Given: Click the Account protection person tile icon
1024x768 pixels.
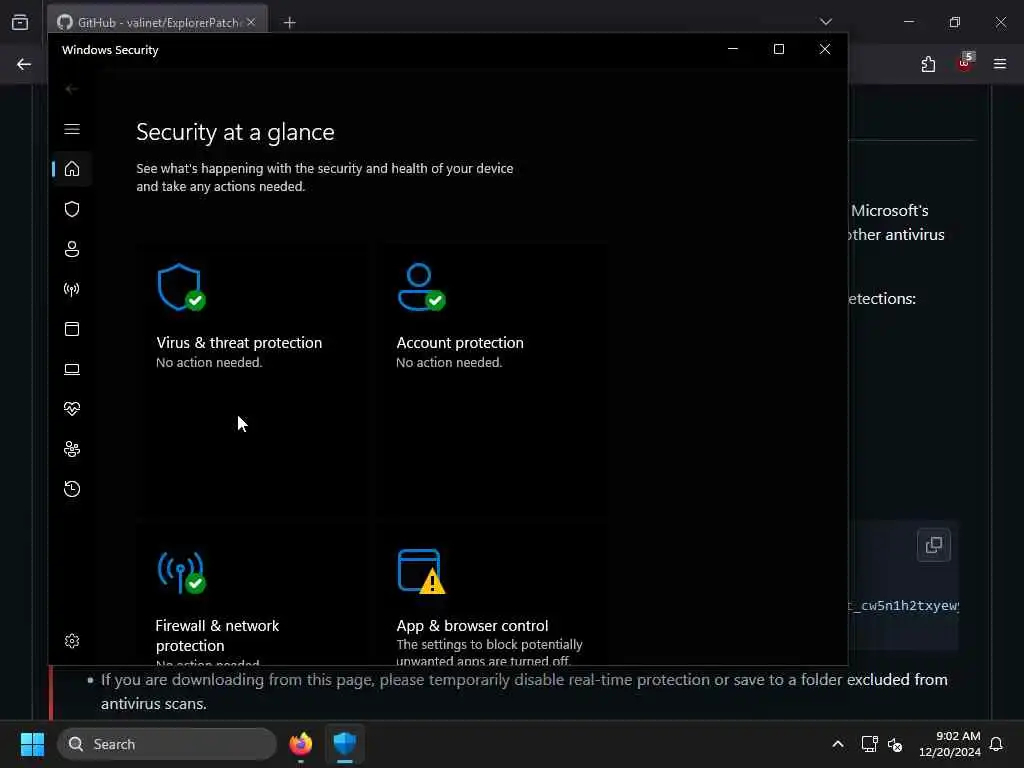Looking at the screenshot, I should pos(421,287).
